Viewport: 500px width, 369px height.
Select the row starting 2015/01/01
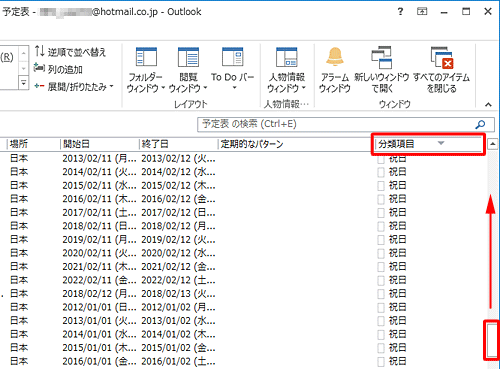tap(243, 348)
